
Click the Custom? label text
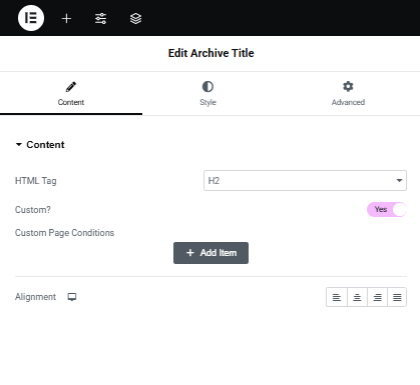coord(33,210)
